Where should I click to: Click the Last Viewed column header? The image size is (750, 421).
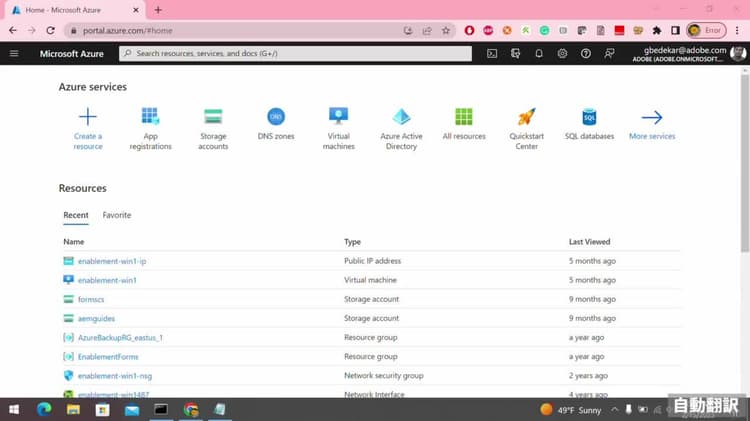(589, 242)
